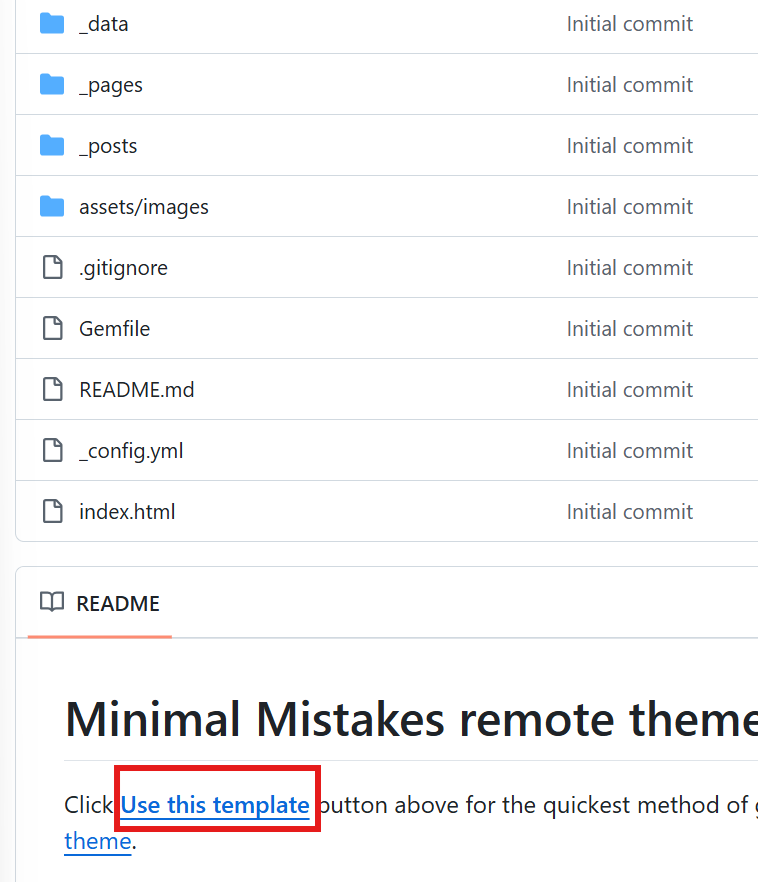The width and height of the screenshot is (758, 882).
Task: Click the file icon beside .gitignore
Action: click(52, 268)
